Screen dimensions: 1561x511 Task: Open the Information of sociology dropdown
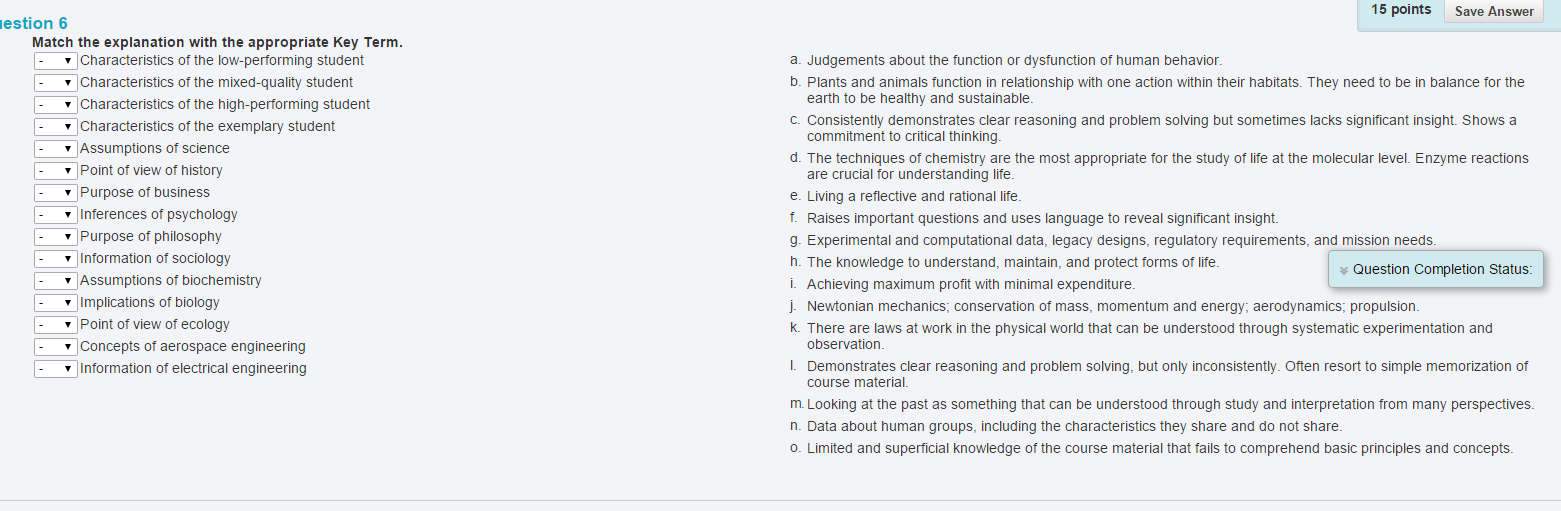56,259
